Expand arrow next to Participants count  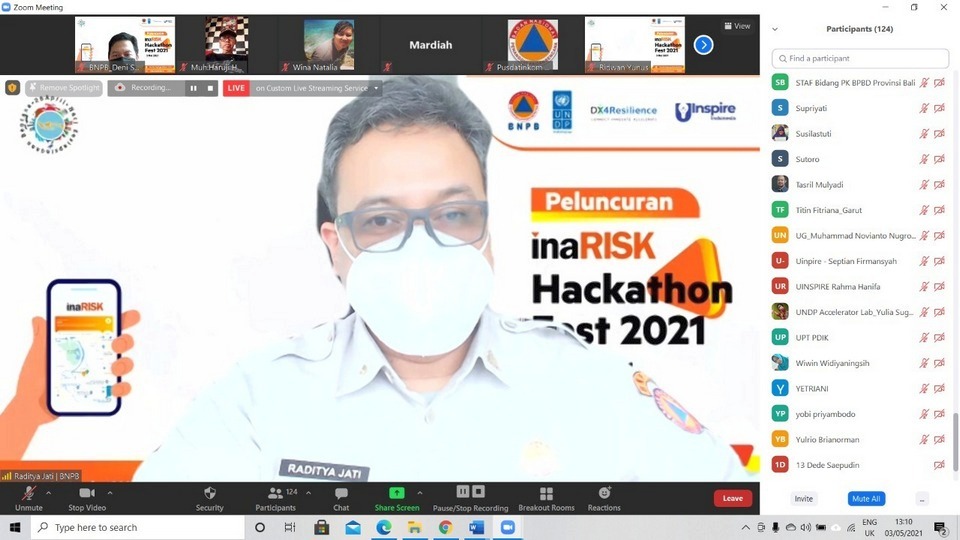pyautogui.click(x=309, y=493)
